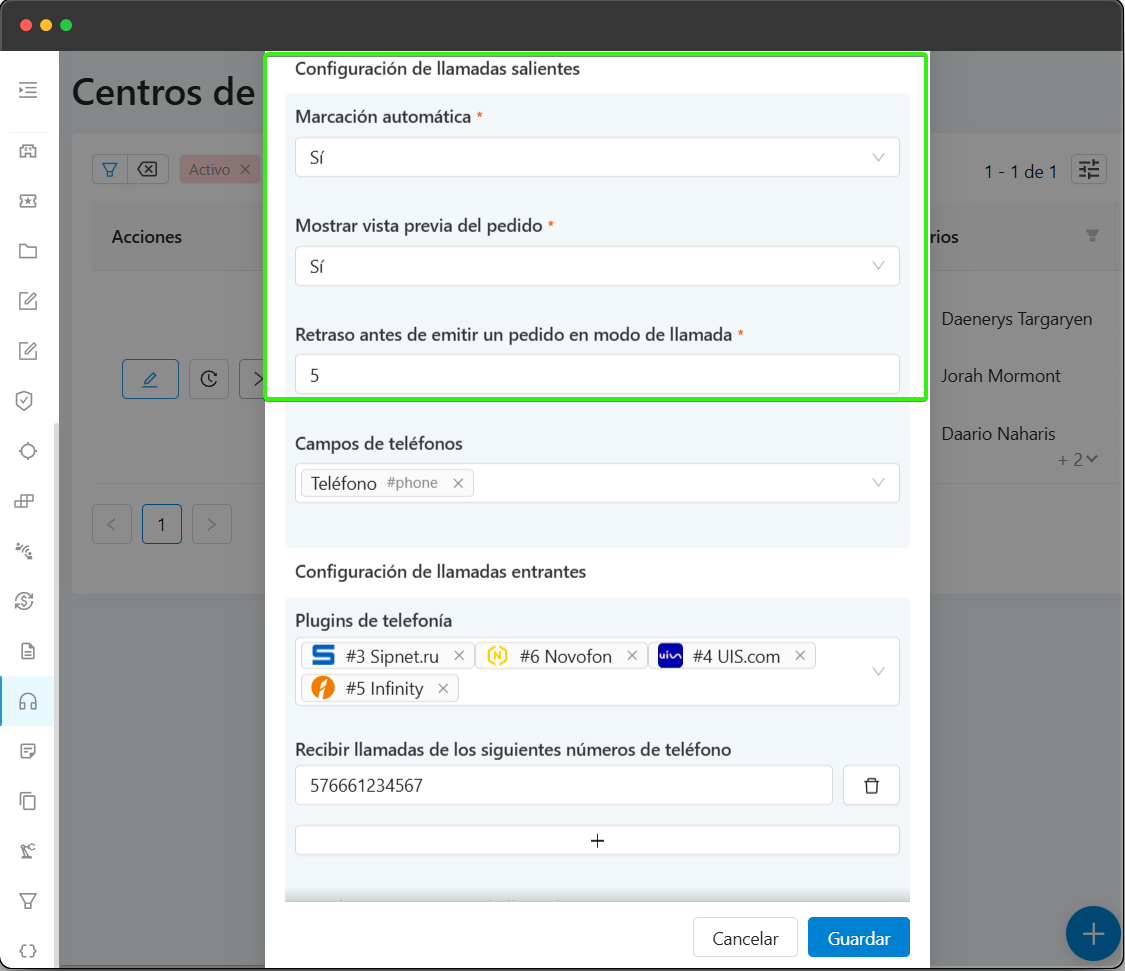This screenshot has height=971, width=1125.
Task: Open the filter funnel icon in toolbar
Action: [x=110, y=170]
